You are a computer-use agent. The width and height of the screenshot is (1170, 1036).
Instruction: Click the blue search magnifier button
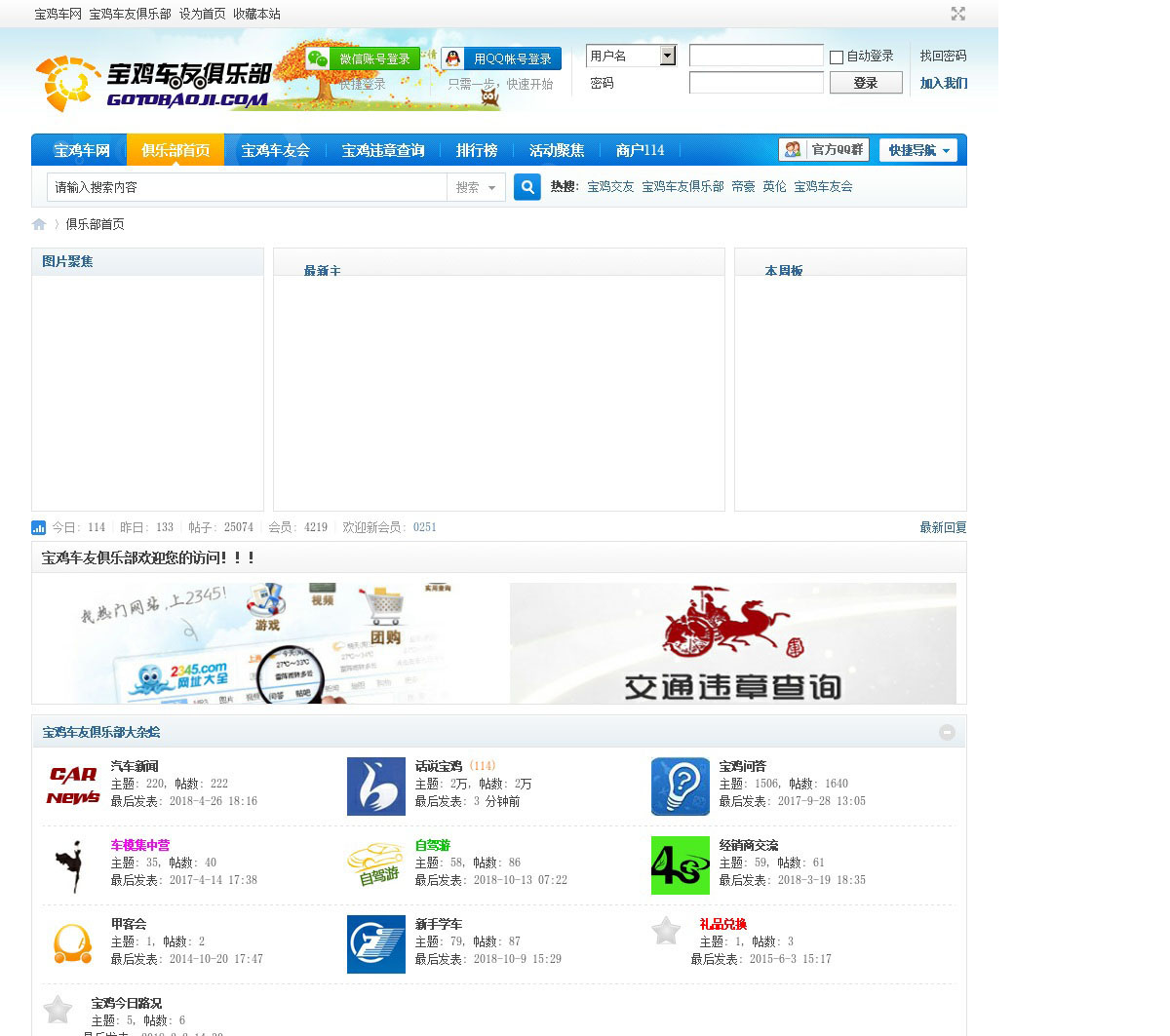point(526,187)
